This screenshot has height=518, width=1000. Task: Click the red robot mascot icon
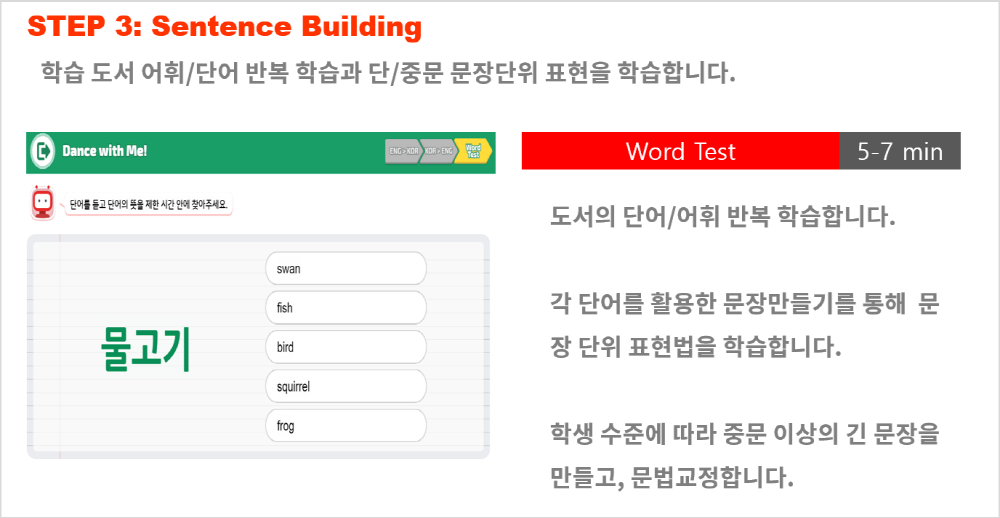[x=41, y=204]
